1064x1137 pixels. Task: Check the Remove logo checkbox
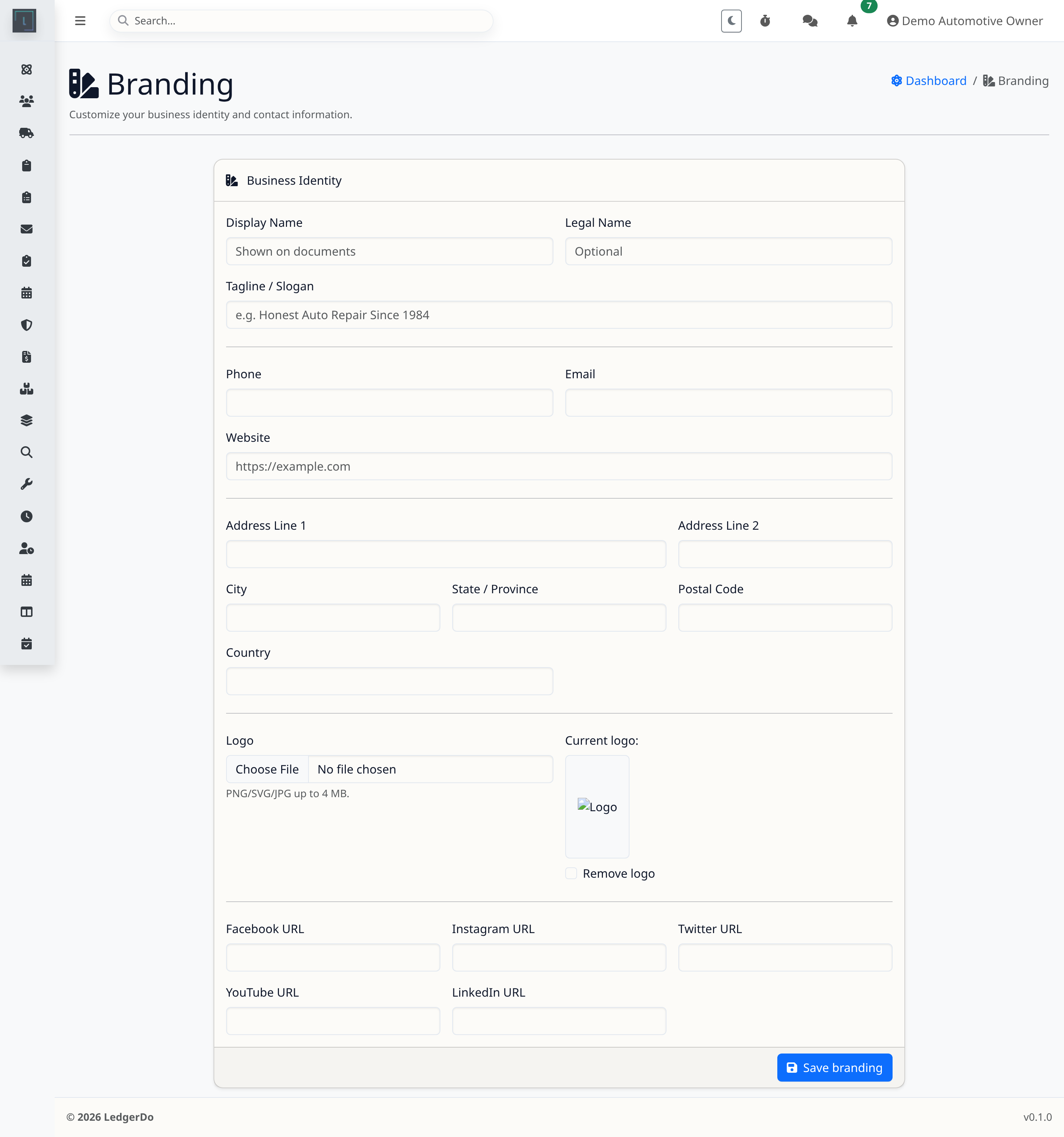coord(571,873)
